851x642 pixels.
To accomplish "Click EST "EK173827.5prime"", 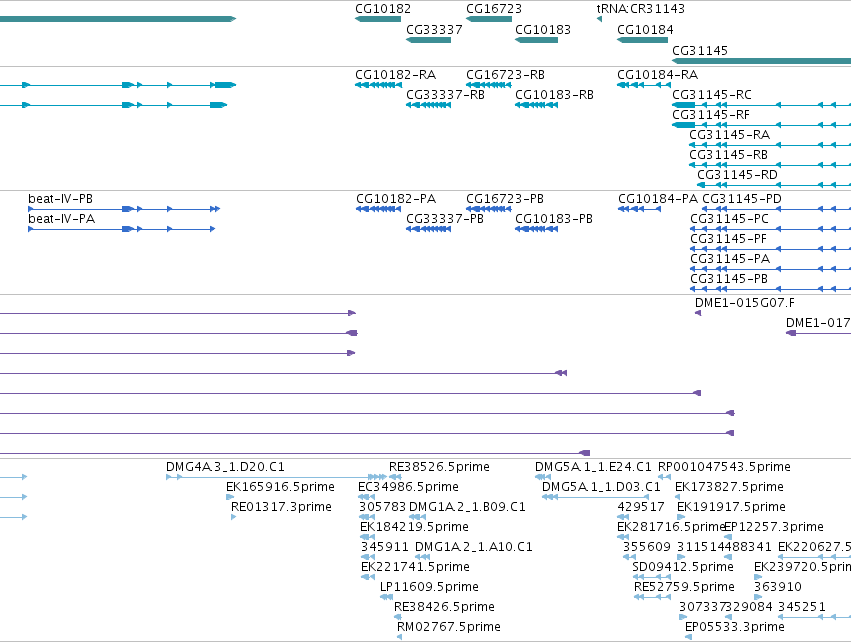I will point(729,487).
